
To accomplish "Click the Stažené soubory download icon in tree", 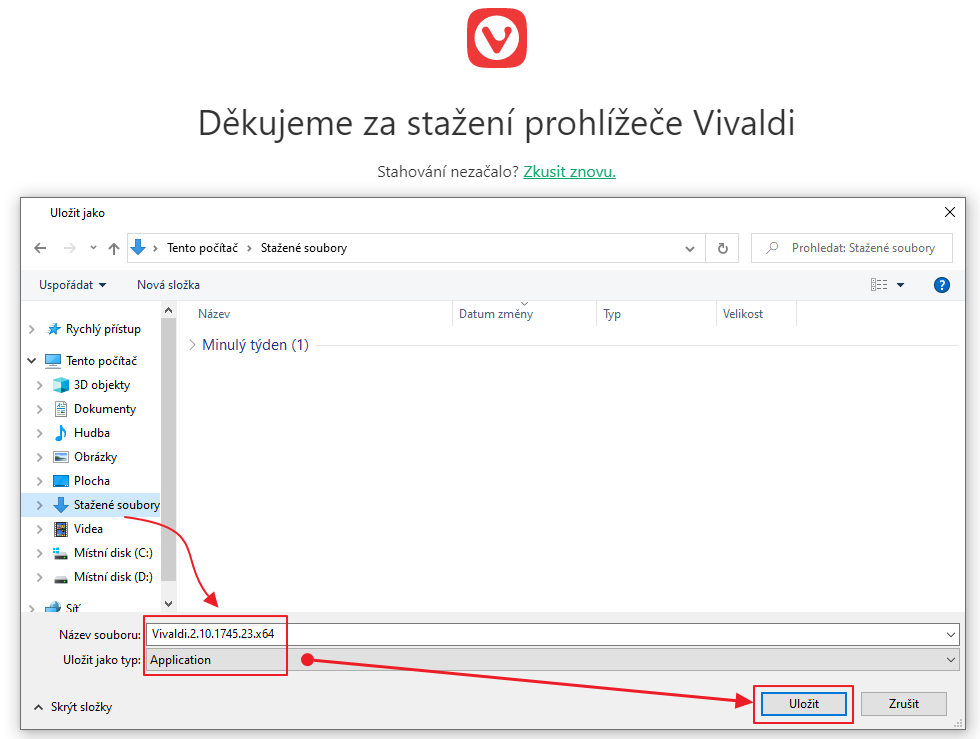I will (x=61, y=505).
